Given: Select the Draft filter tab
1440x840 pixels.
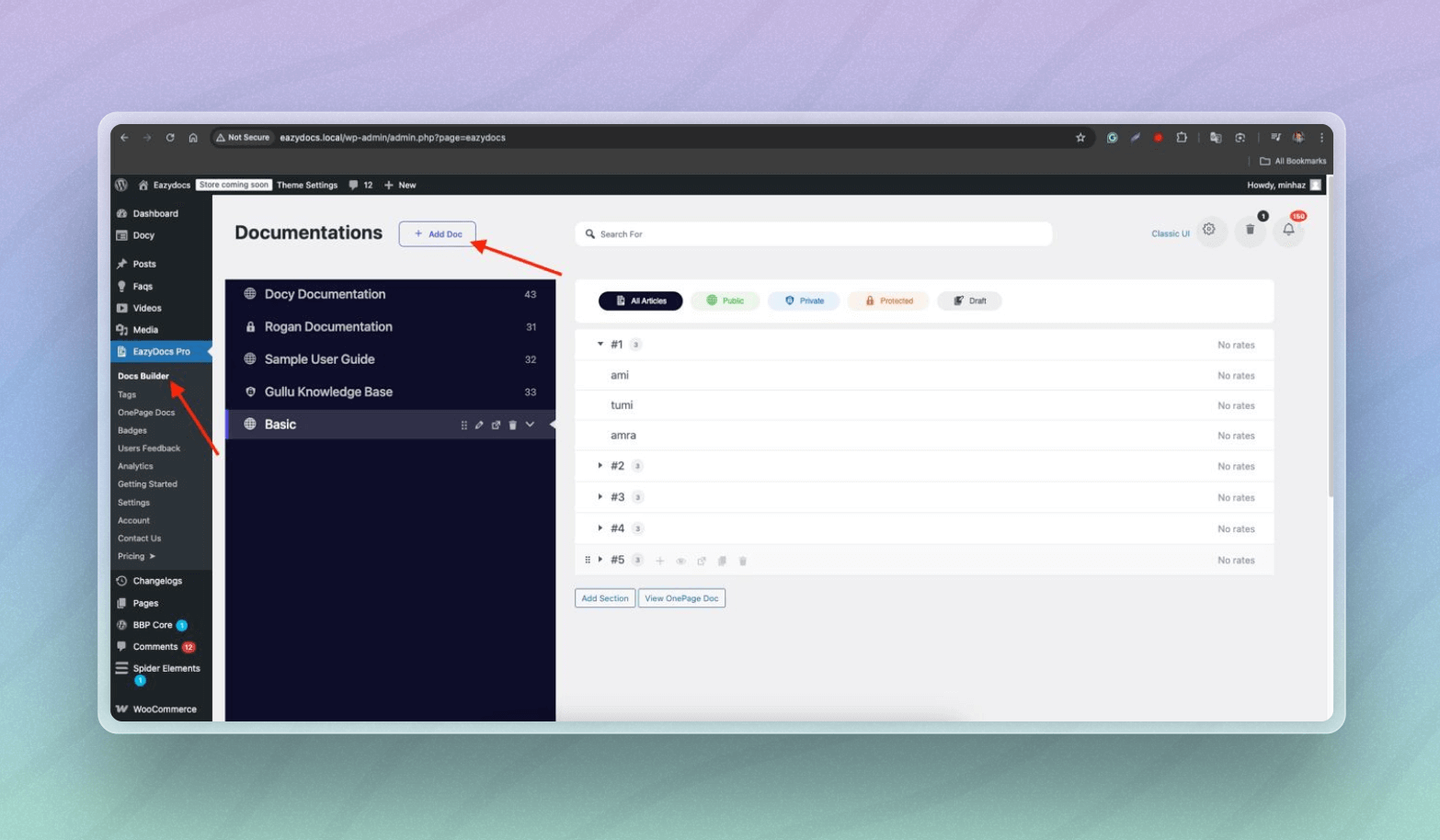Looking at the screenshot, I should [x=969, y=301].
